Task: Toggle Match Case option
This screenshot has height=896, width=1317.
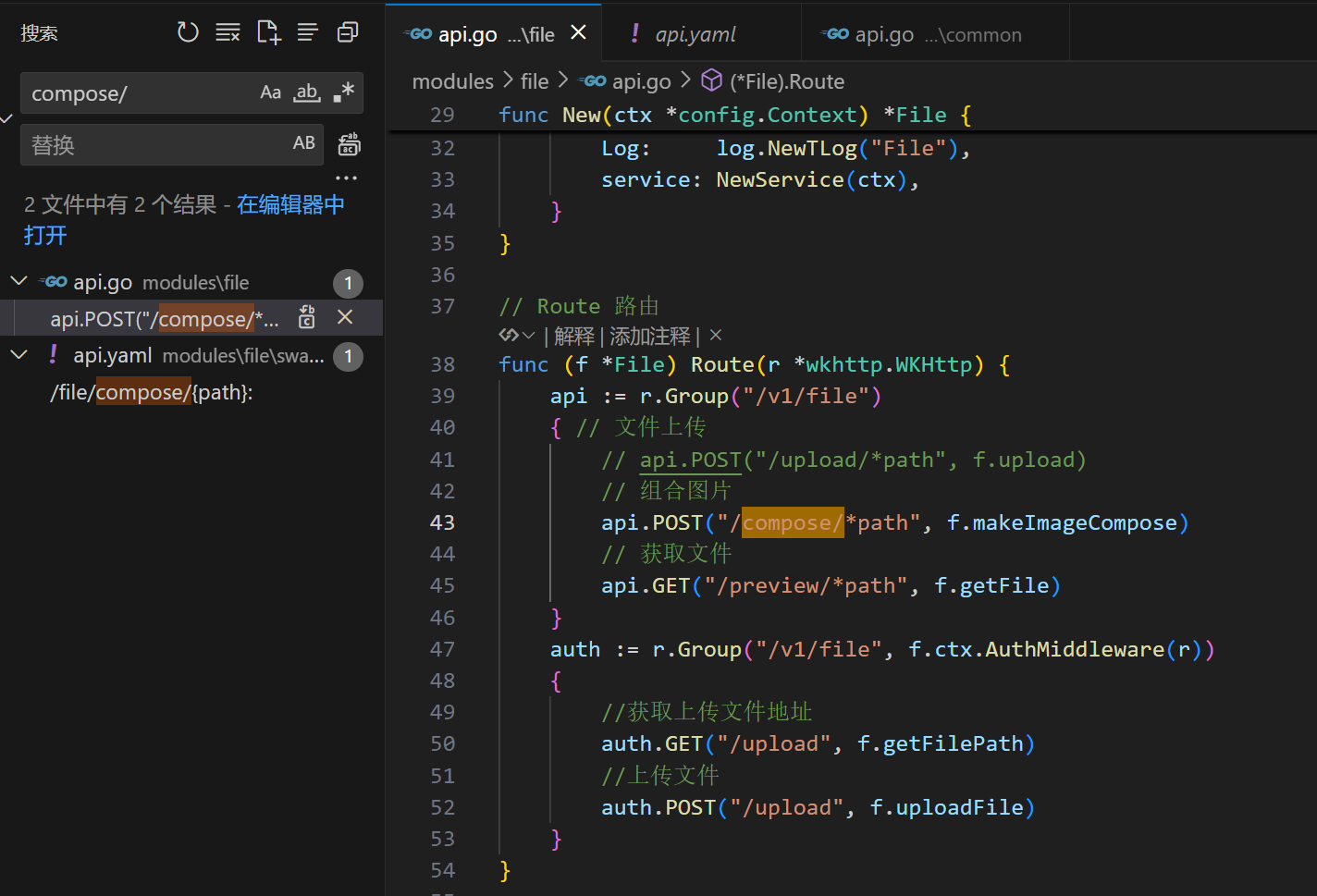Action: pyautogui.click(x=270, y=92)
